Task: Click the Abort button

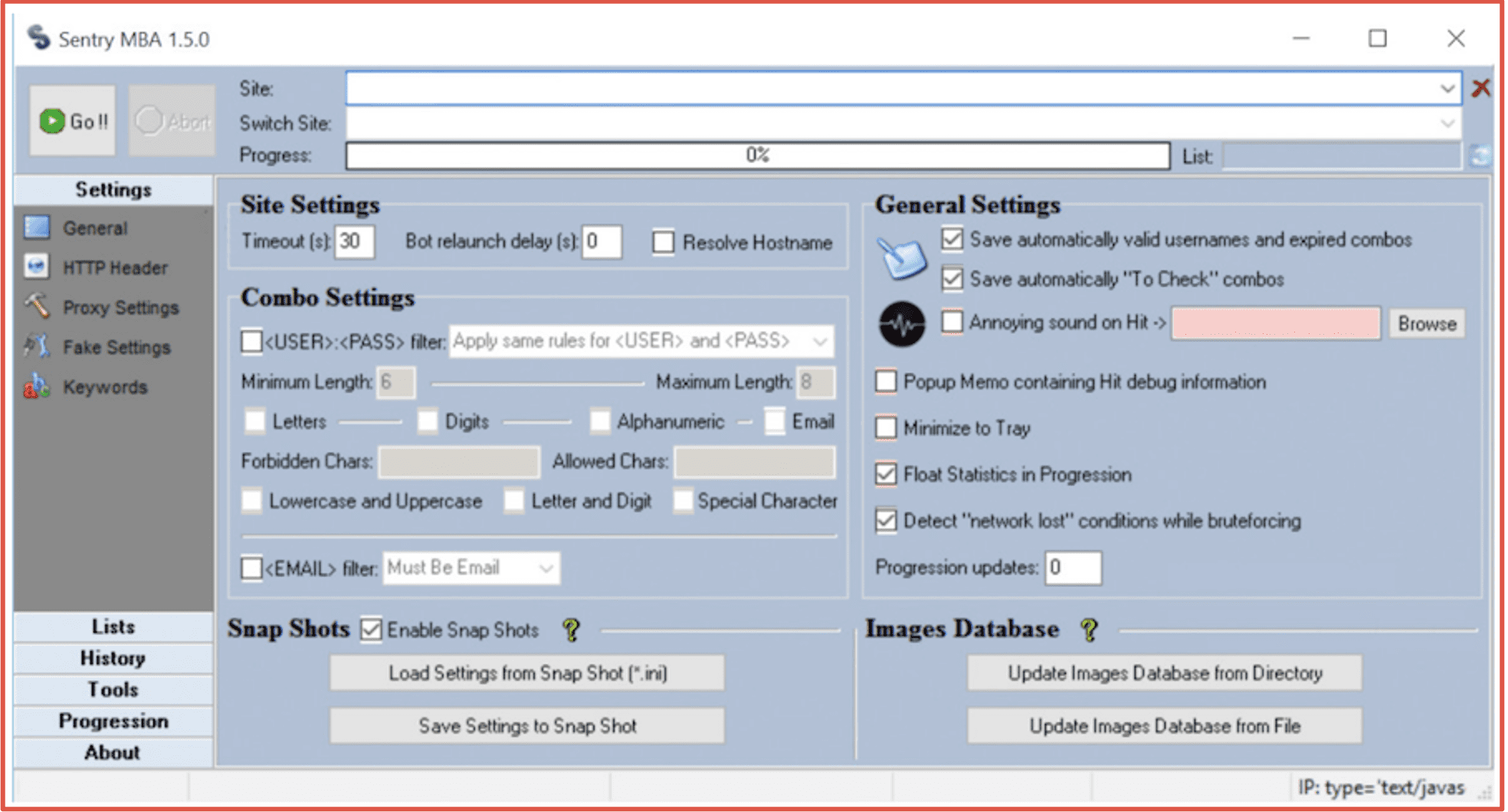Action: point(172,121)
